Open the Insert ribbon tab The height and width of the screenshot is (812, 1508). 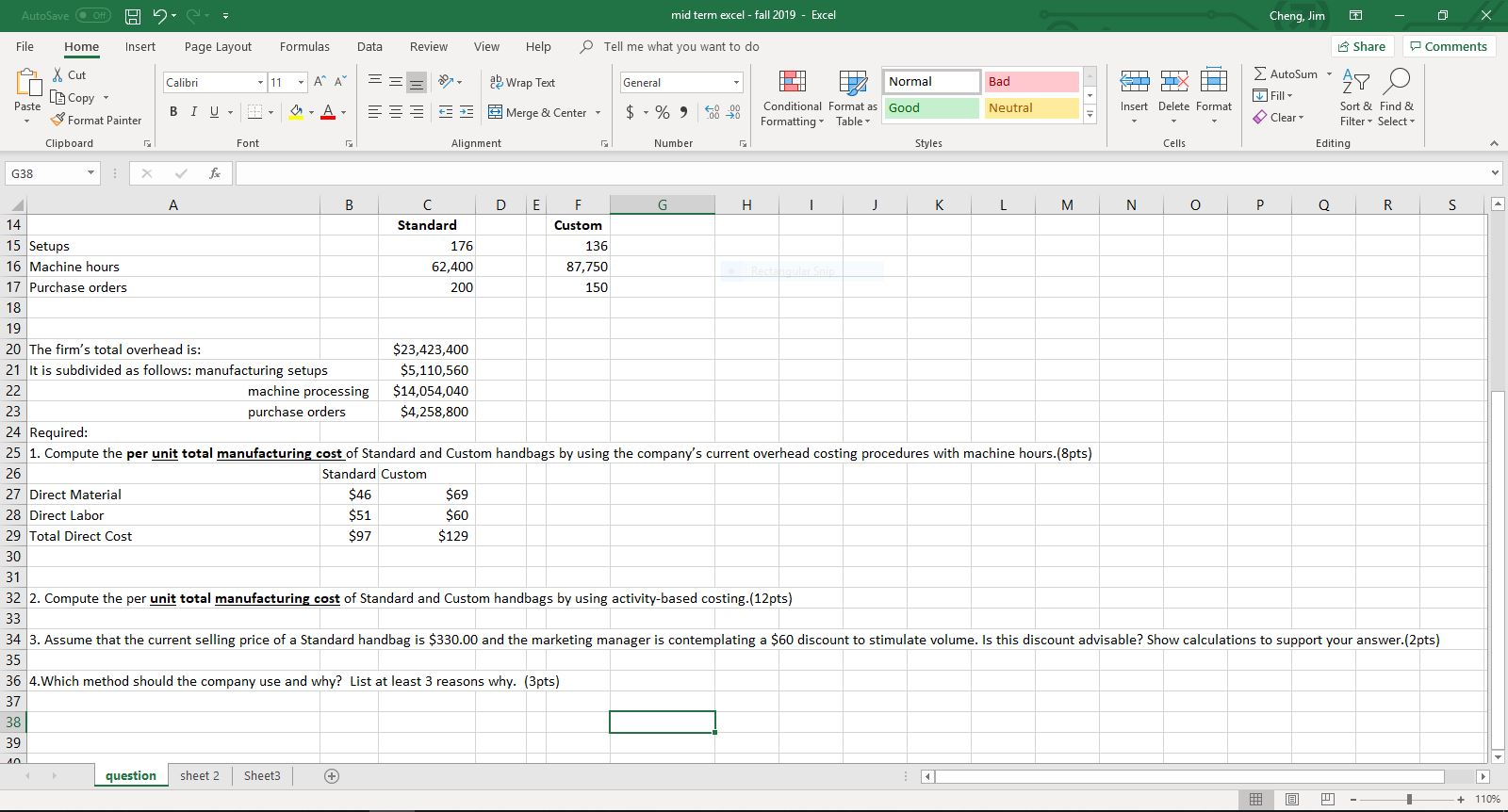(140, 46)
